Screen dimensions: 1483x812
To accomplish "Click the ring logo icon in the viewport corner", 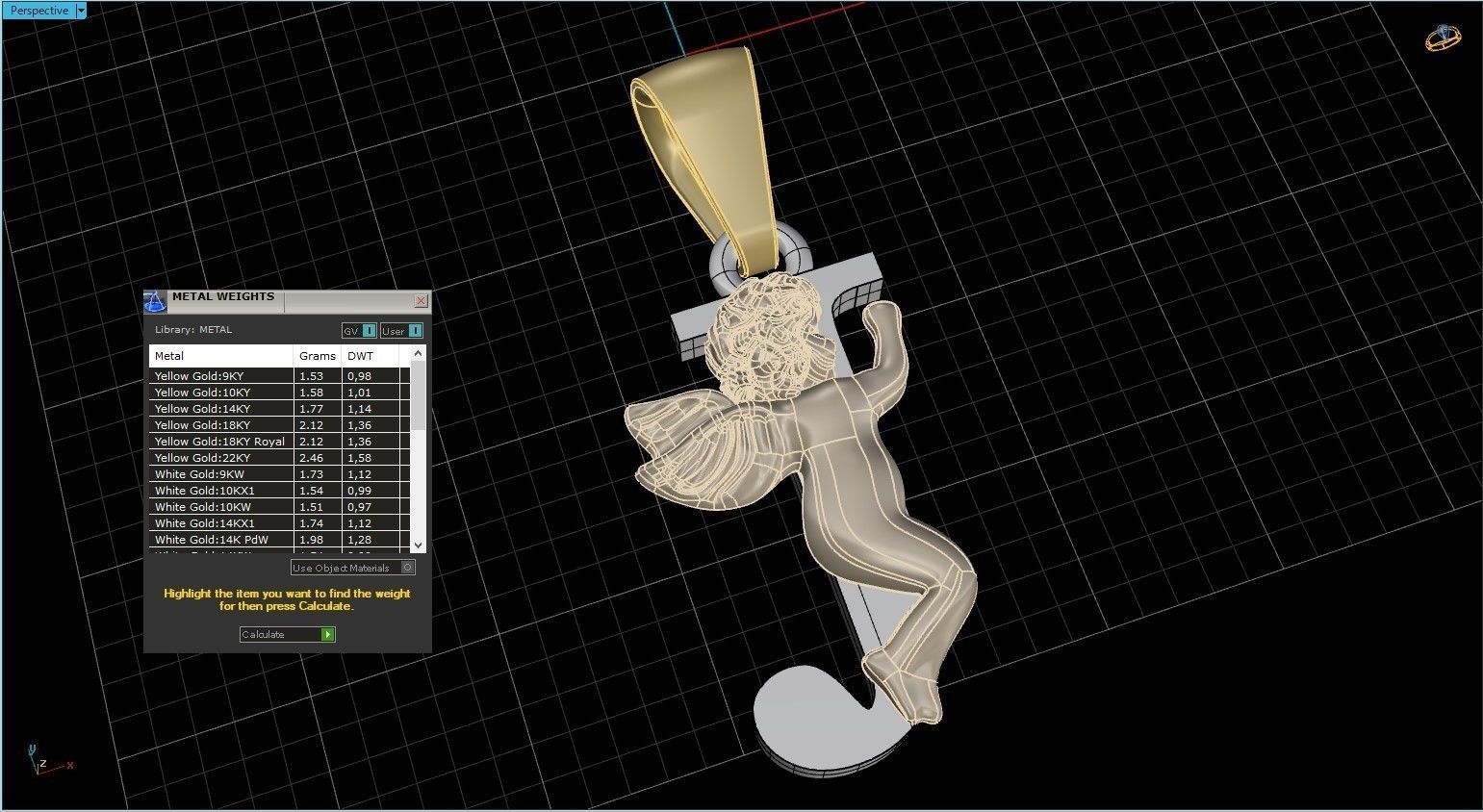I will [x=1444, y=38].
